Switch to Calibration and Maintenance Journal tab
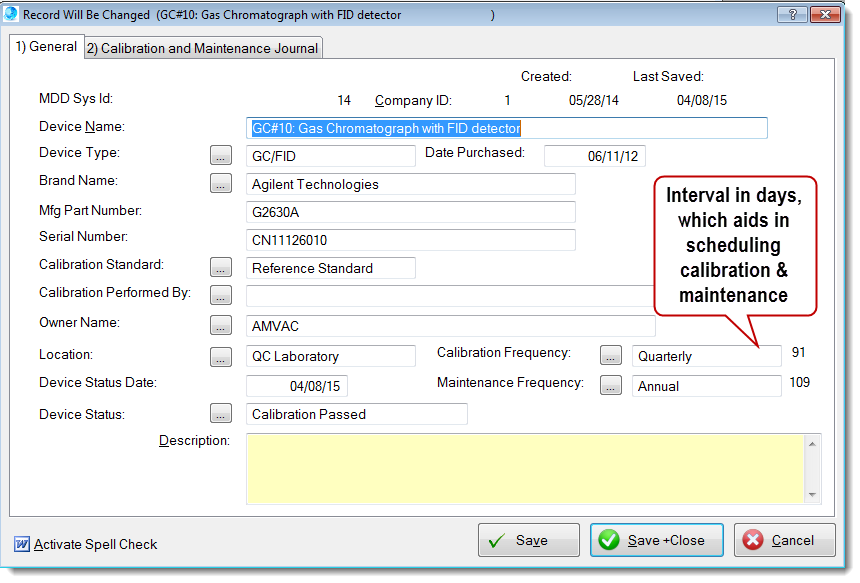 pyautogui.click(x=203, y=48)
